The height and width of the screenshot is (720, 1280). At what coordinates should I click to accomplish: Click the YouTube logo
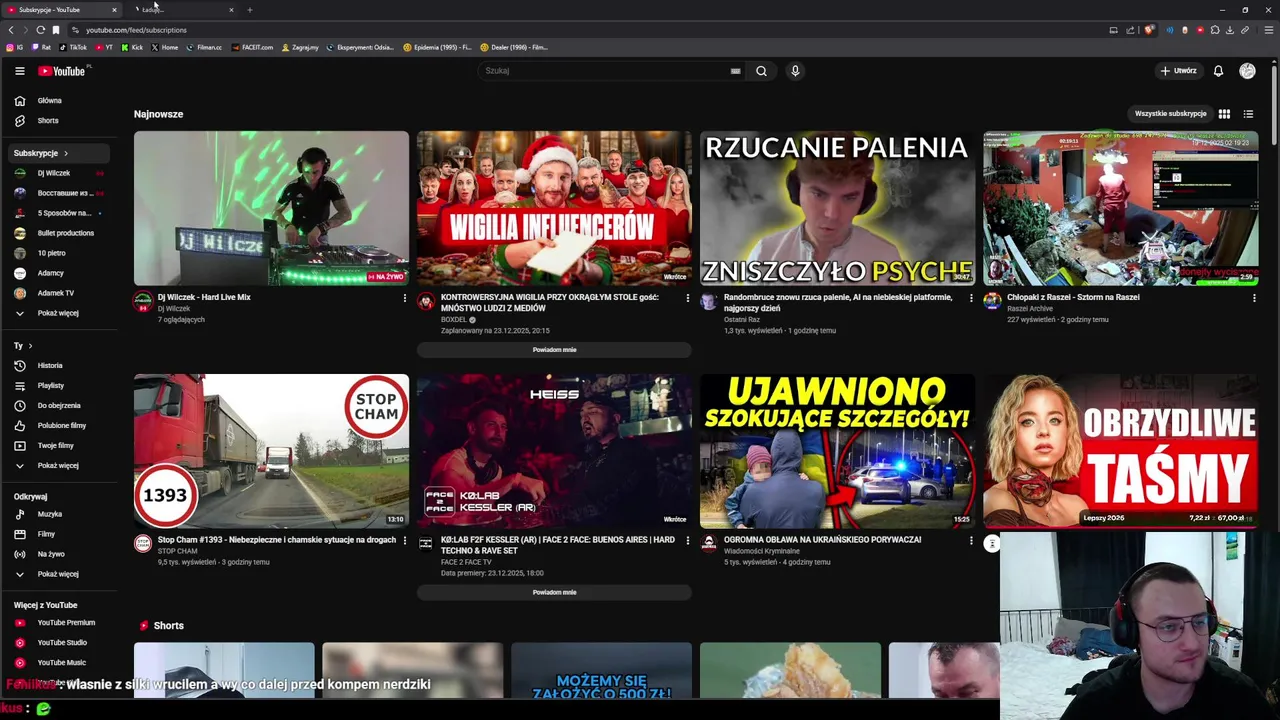[x=62, y=71]
